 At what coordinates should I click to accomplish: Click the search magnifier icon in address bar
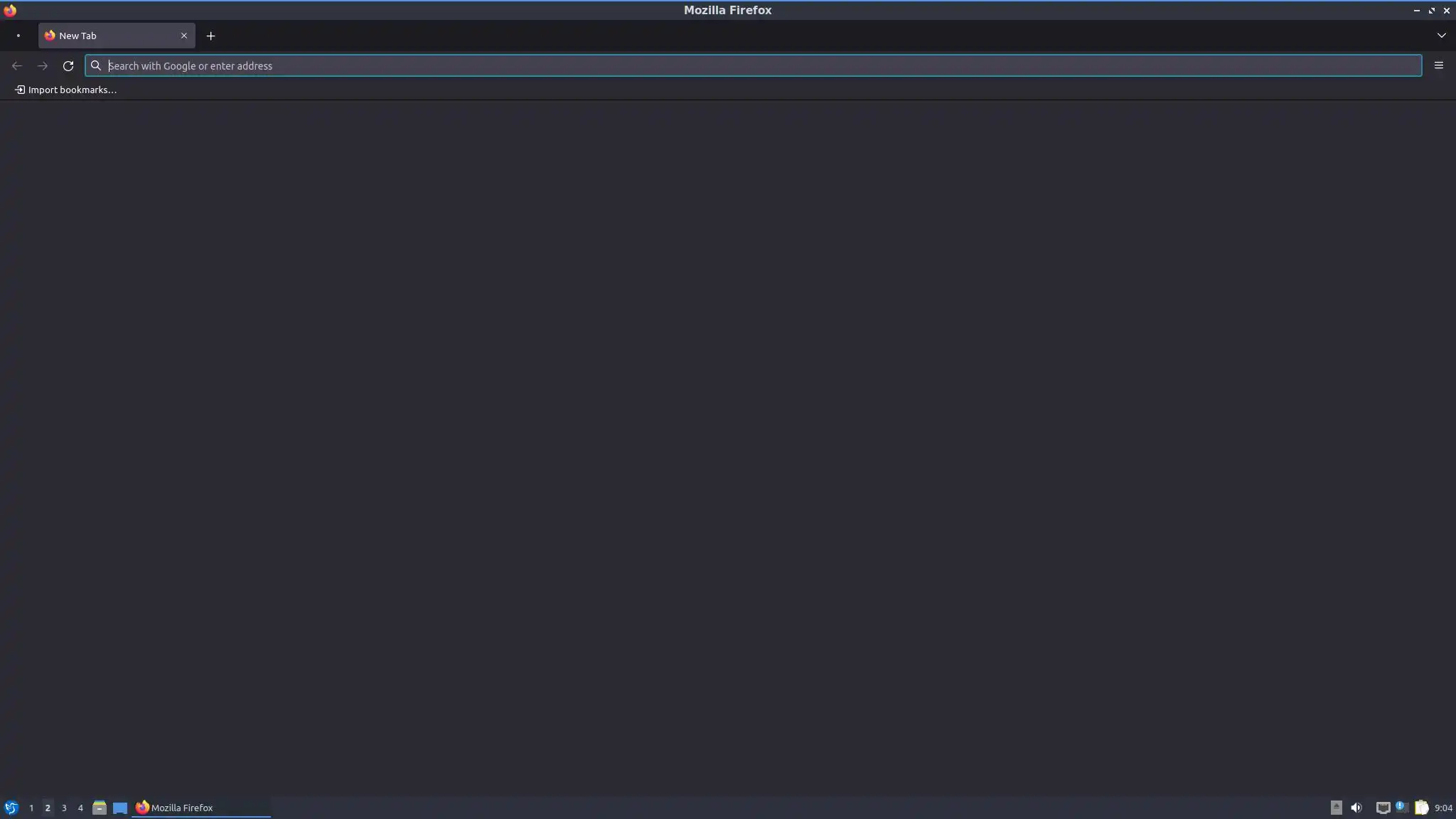[x=96, y=66]
